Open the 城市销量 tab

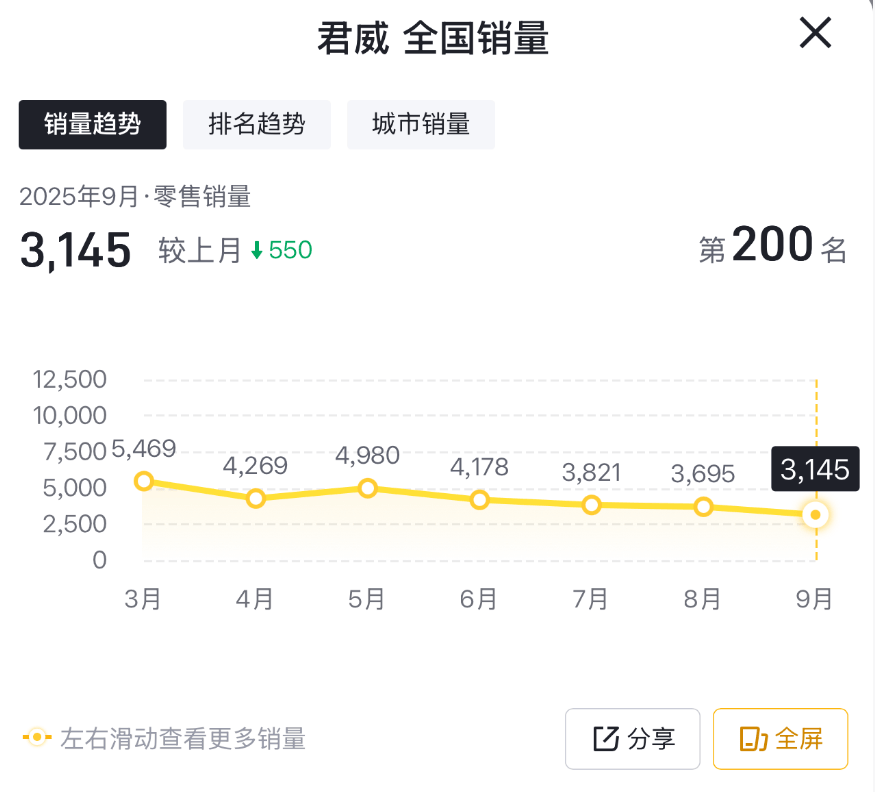coord(421,125)
